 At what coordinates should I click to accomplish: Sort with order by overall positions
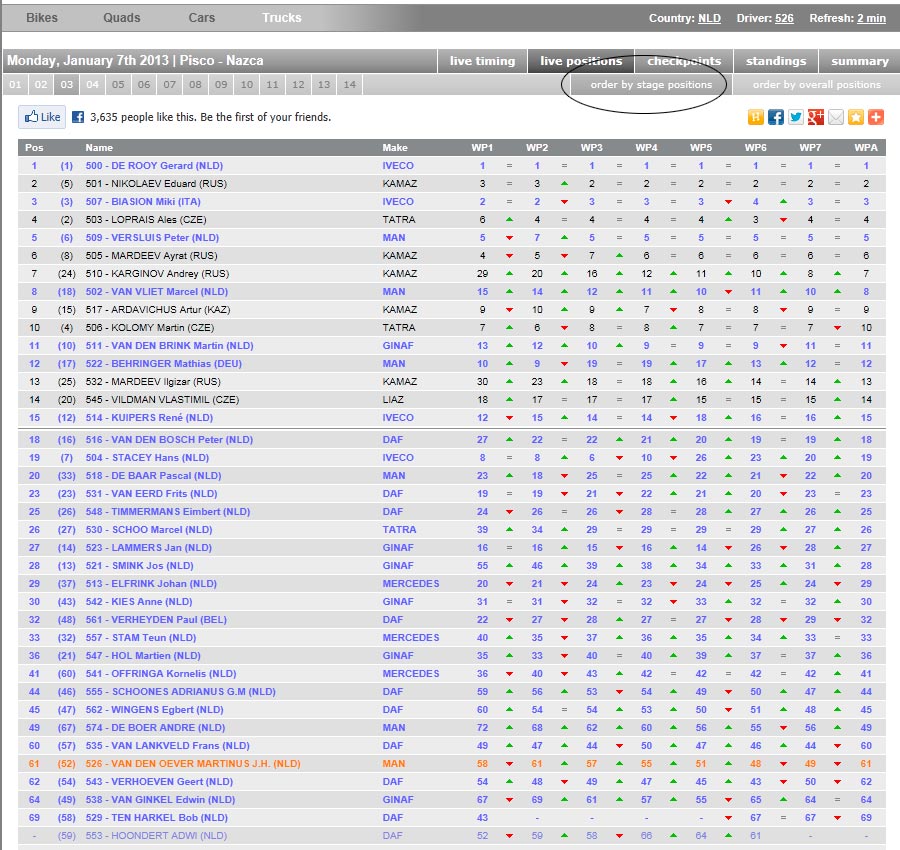(816, 85)
